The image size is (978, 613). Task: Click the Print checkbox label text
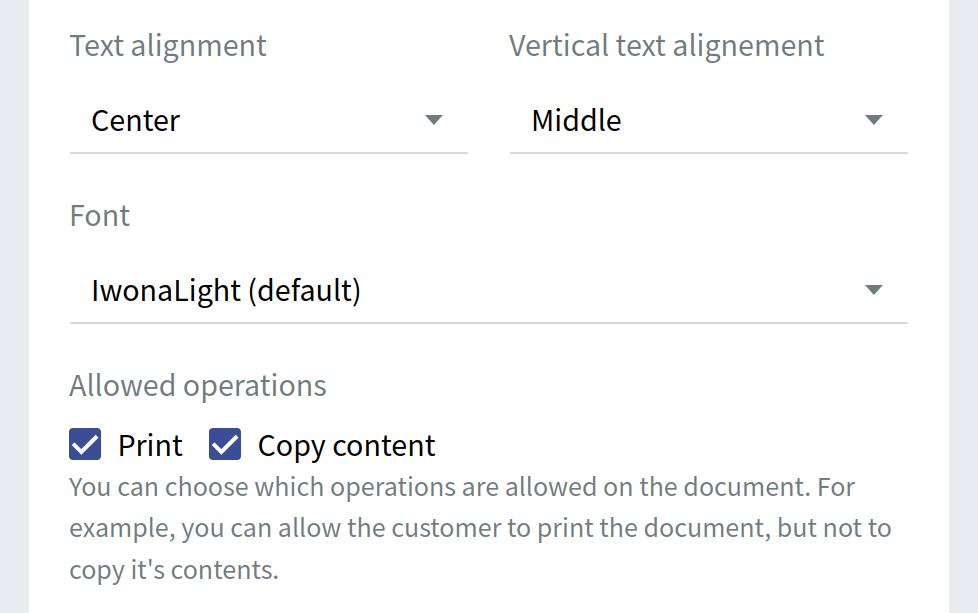151,444
